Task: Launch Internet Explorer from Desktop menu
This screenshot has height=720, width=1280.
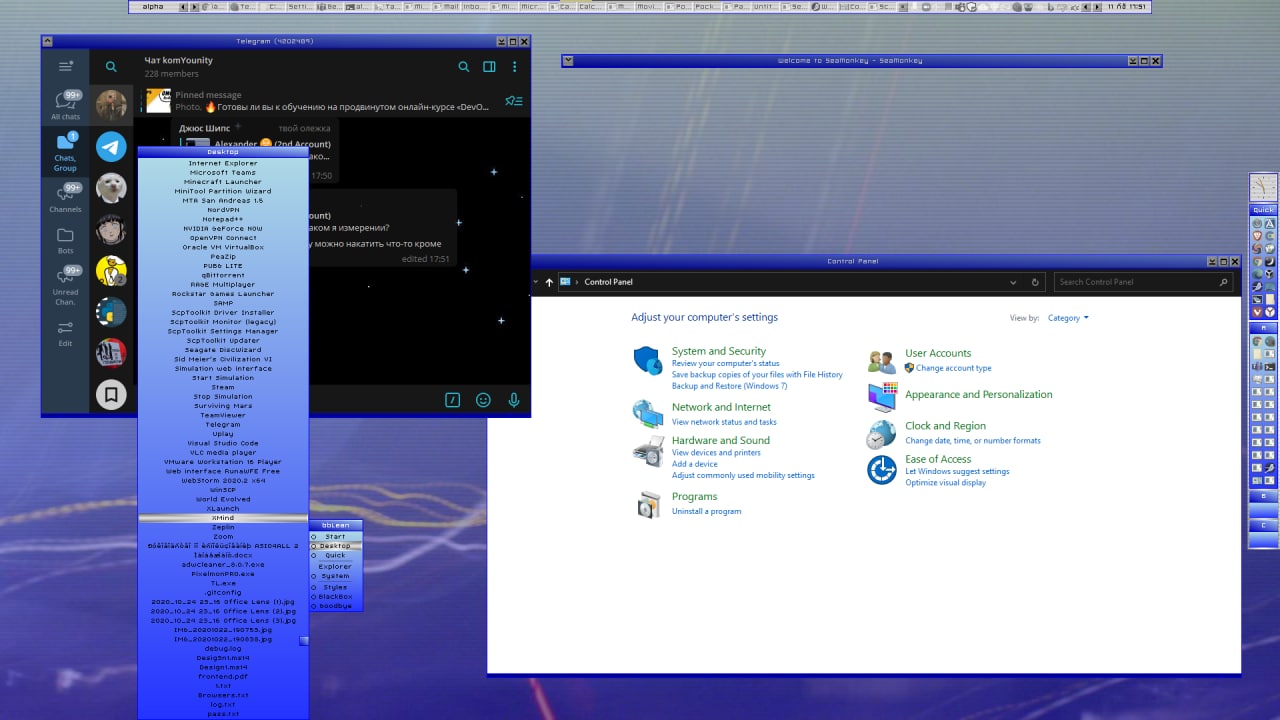Action: pos(223,163)
